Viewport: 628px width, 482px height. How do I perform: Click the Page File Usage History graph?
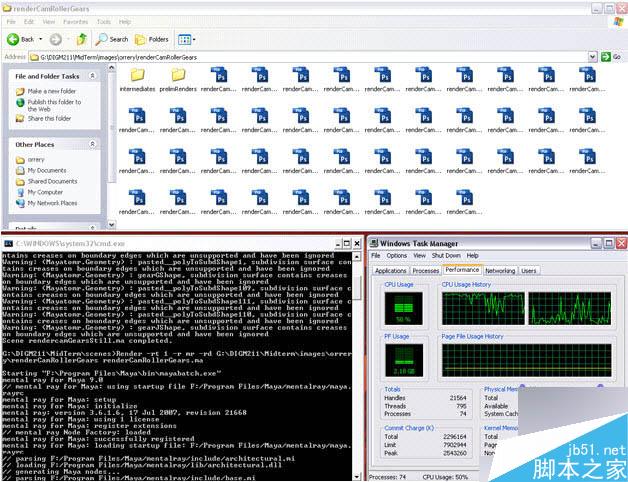pos(527,360)
